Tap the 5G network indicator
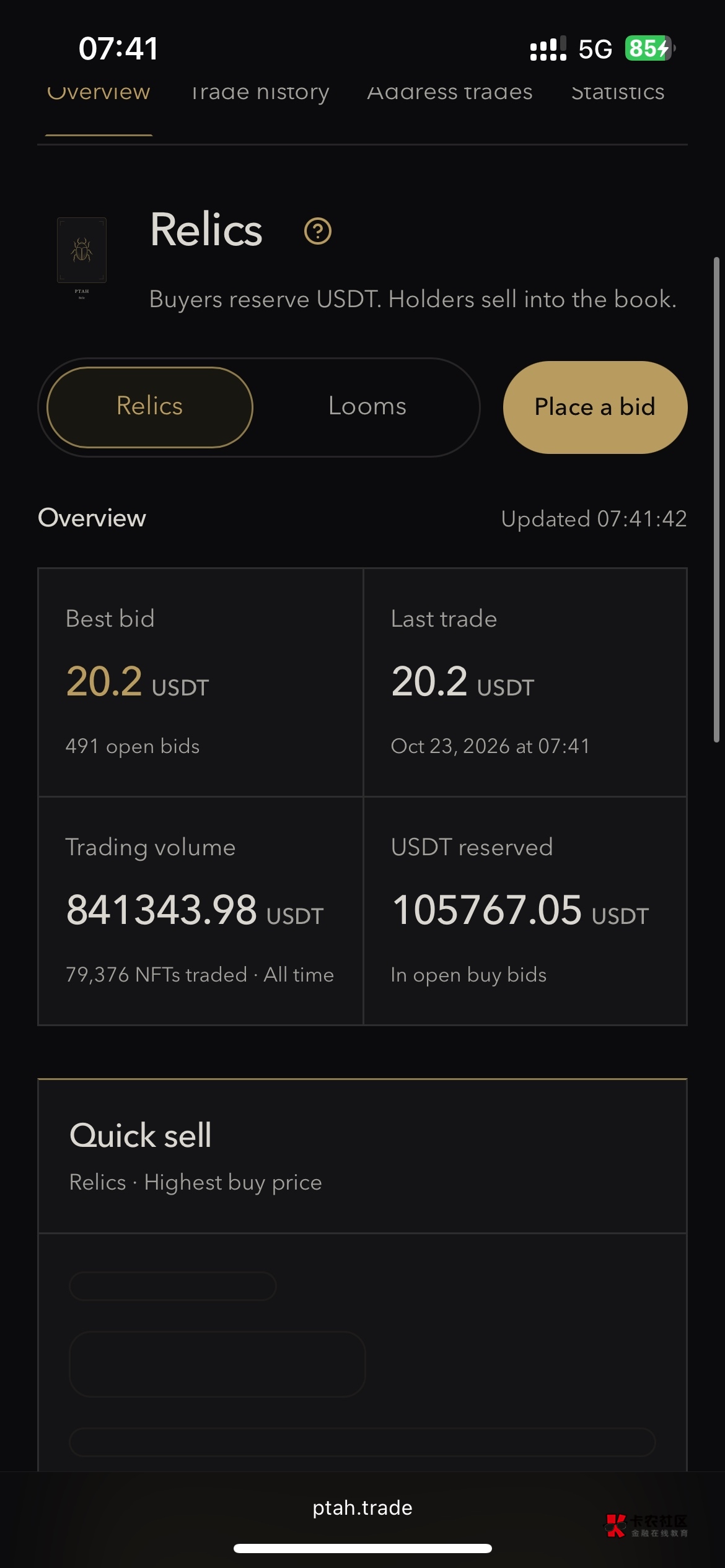This screenshot has height=1568, width=725. [x=595, y=49]
